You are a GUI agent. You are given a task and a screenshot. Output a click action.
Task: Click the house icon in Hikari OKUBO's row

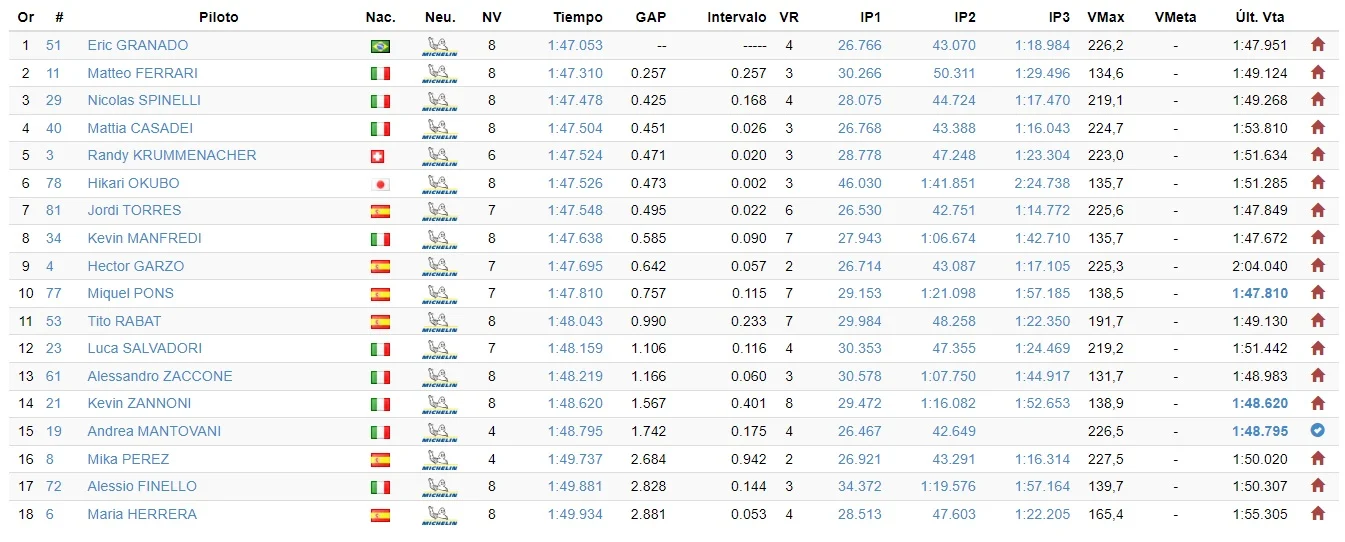(x=1317, y=183)
